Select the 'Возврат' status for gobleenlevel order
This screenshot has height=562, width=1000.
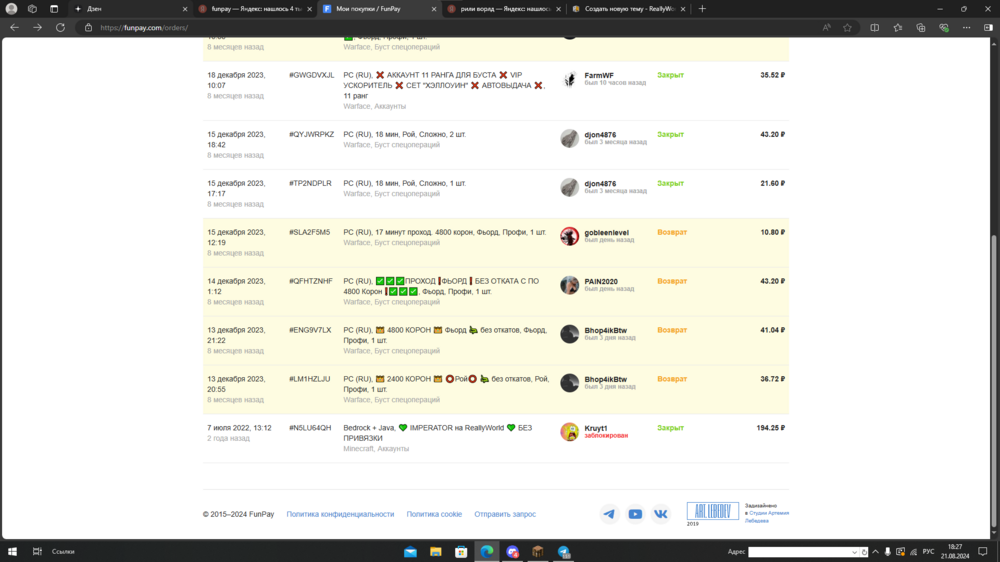pos(672,232)
